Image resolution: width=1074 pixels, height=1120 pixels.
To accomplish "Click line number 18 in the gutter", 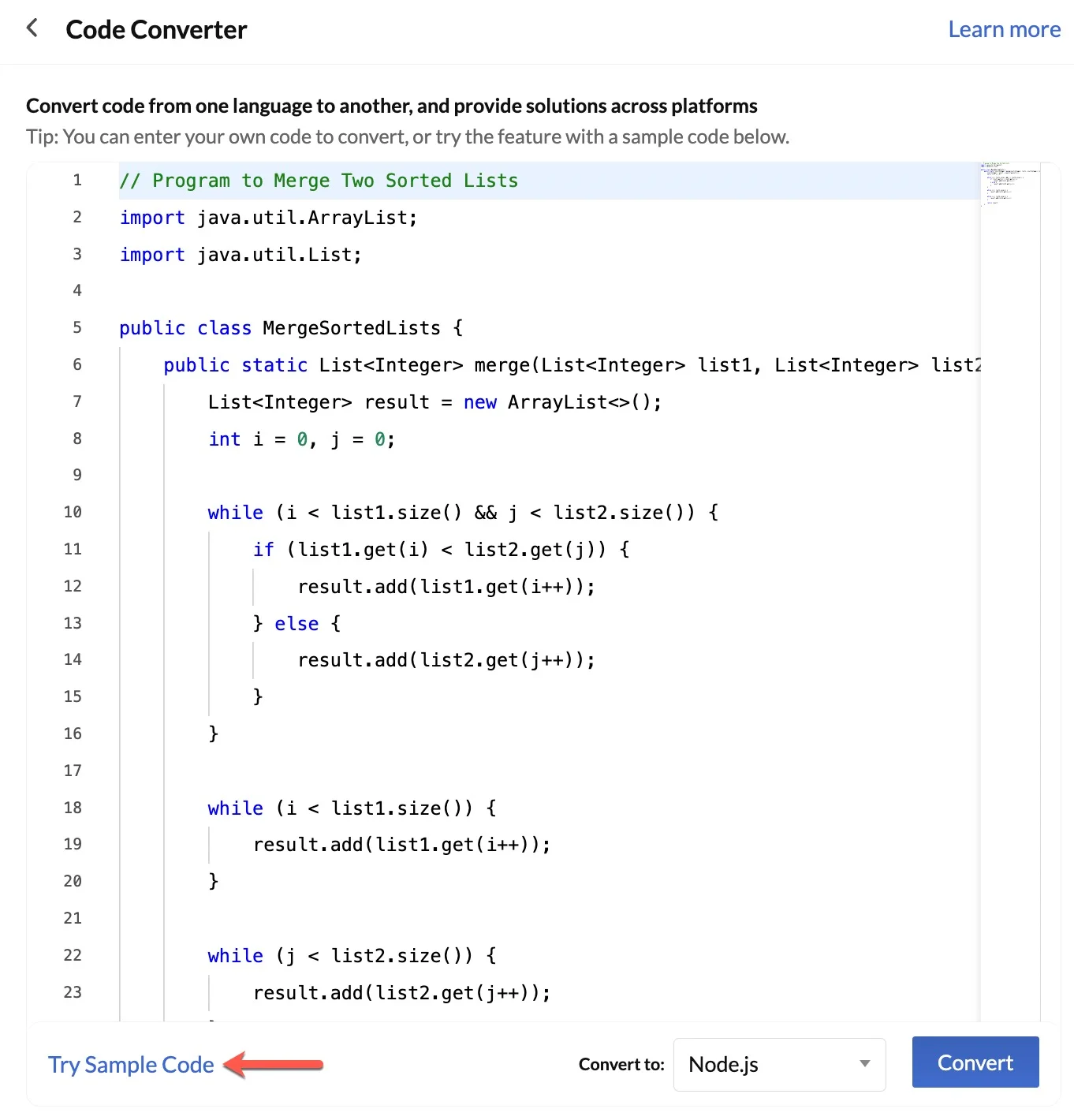I will coord(73,808).
